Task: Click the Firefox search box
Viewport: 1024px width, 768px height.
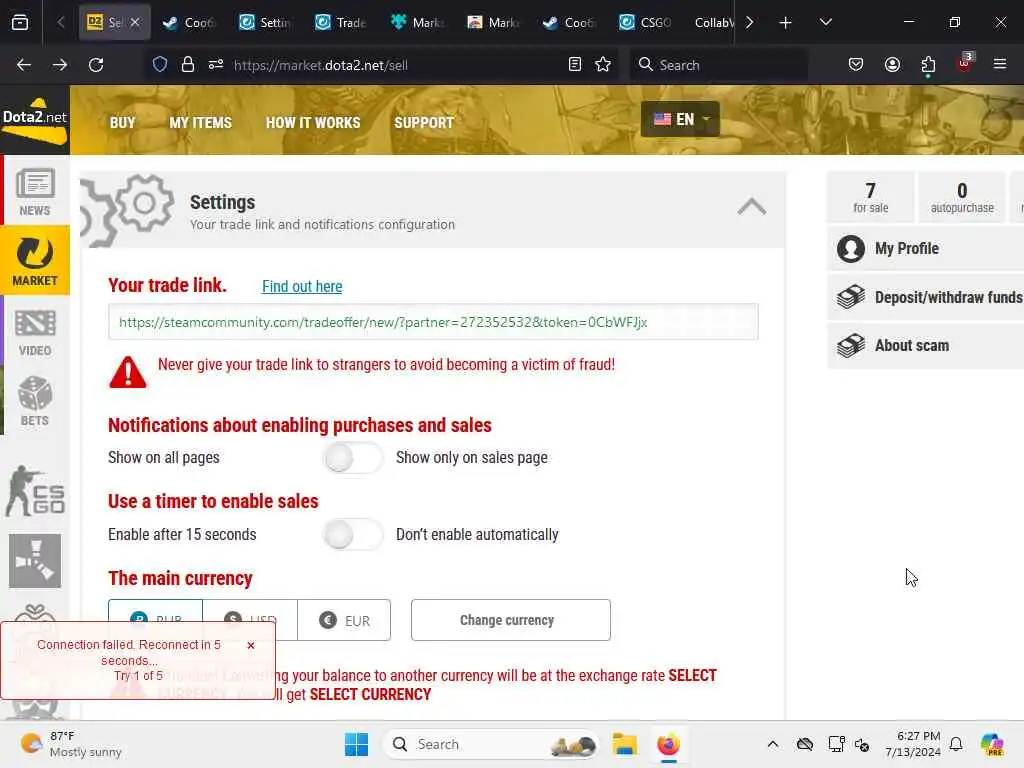Action: click(718, 65)
